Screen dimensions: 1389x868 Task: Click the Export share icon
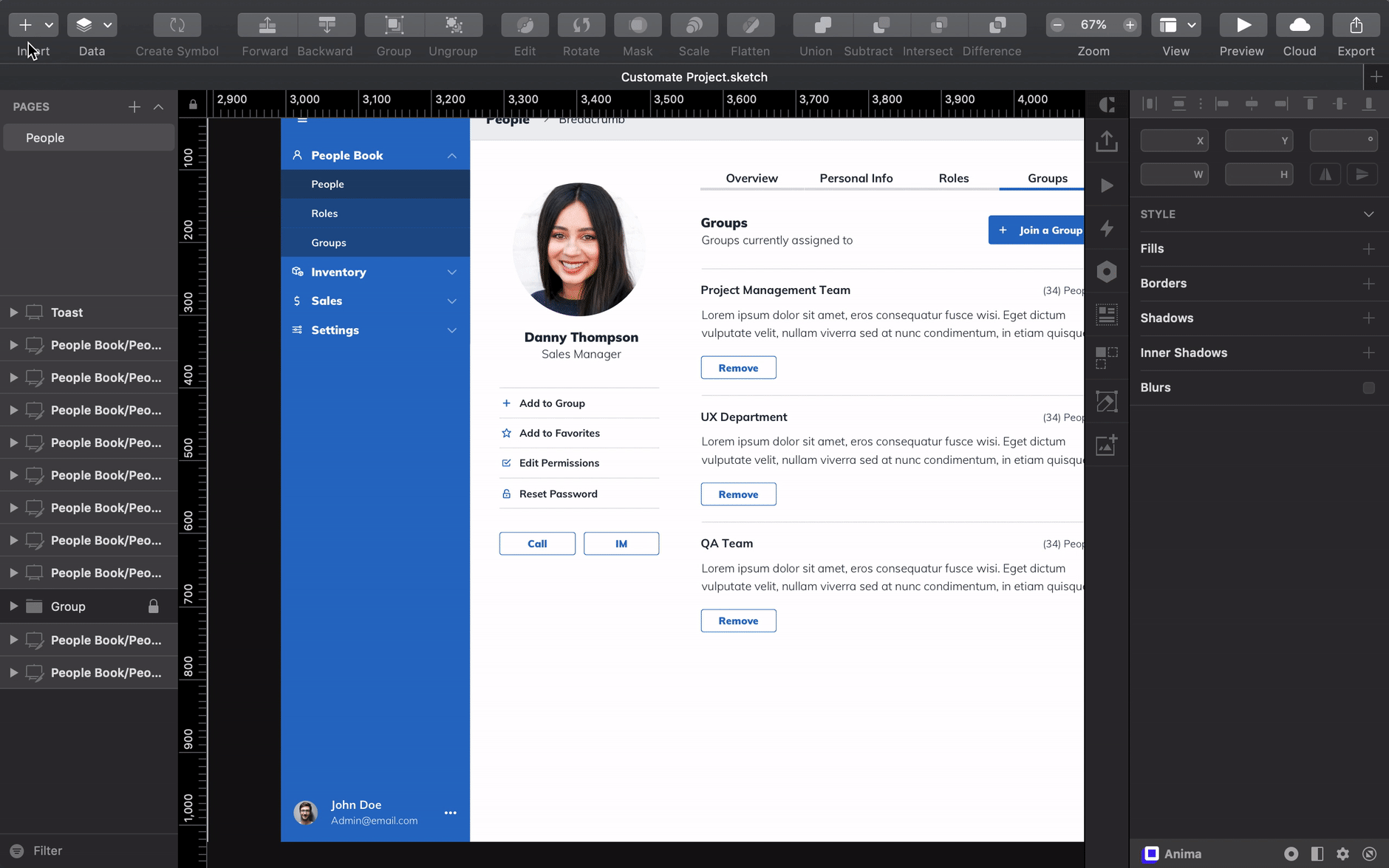tap(1356, 25)
